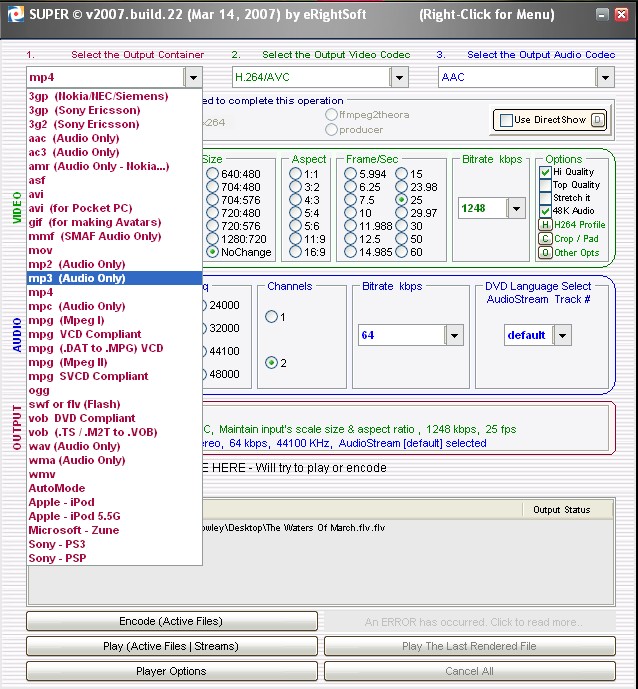The height and width of the screenshot is (689, 638).
Task: Pick vob DVD Compliant container
Action: pos(114,418)
